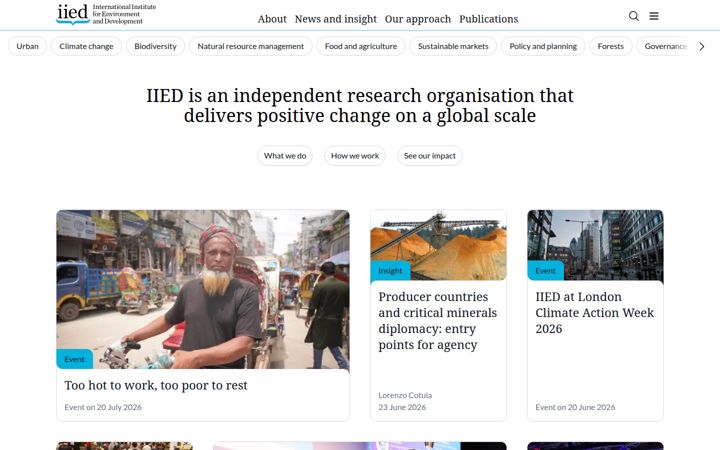Click the Event tag on the rickshaw photo
Image resolution: width=720 pixels, height=450 pixels.
click(74, 359)
